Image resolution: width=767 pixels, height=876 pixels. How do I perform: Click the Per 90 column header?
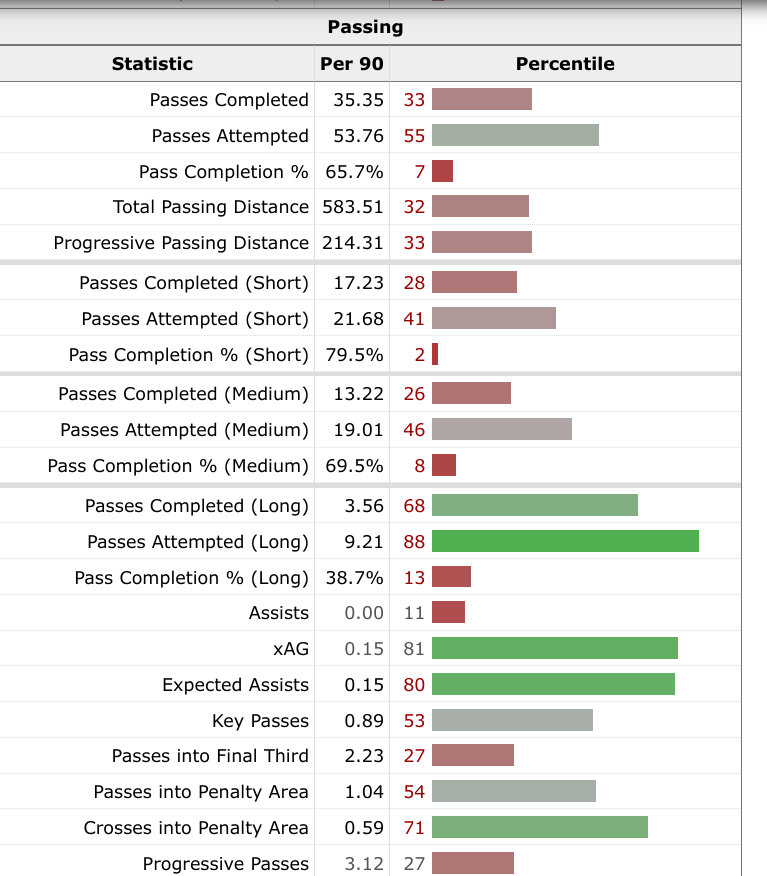click(x=351, y=64)
